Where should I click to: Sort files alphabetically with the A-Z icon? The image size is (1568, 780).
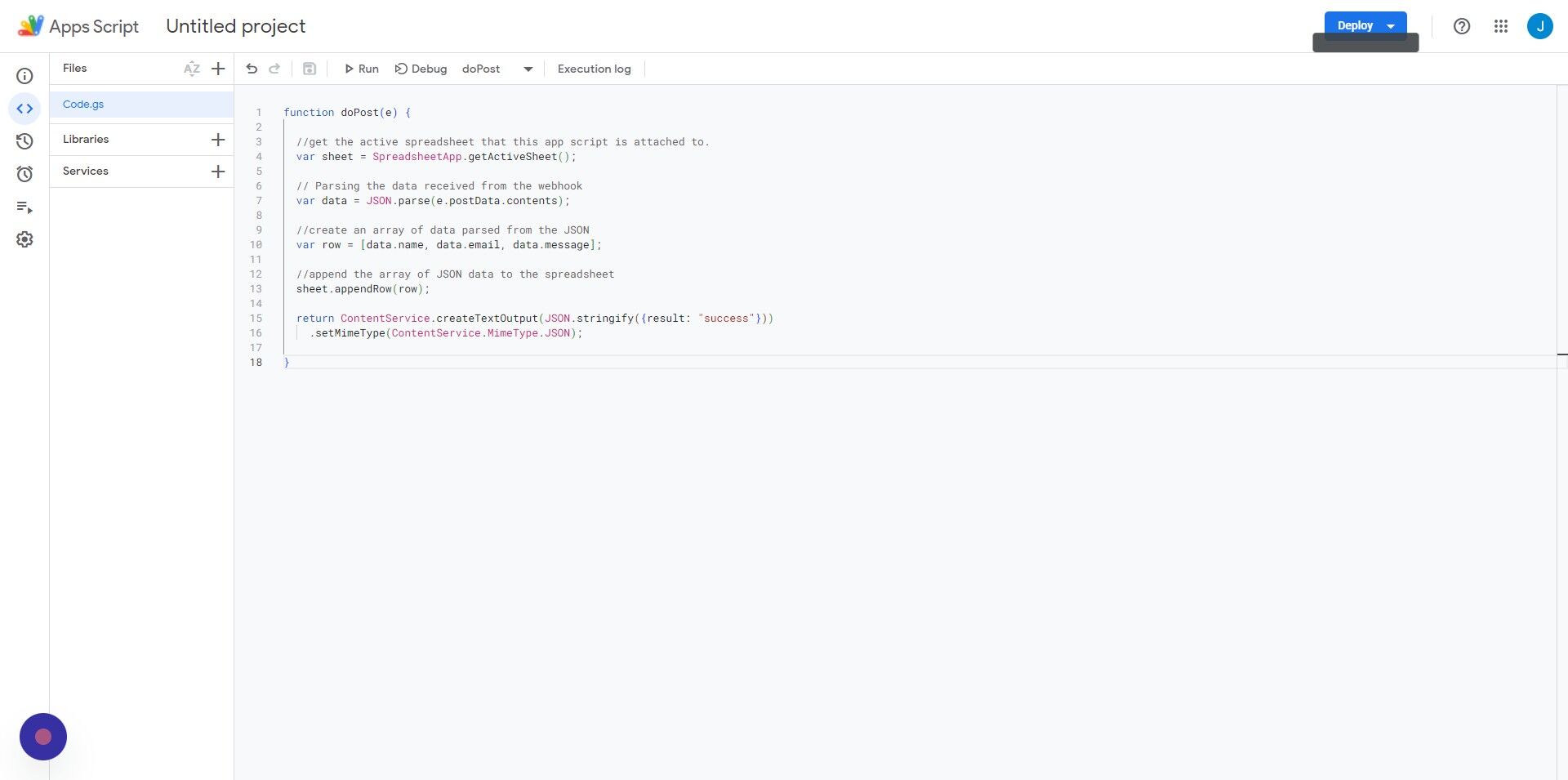pyautogui.click(x=192, y=69)
